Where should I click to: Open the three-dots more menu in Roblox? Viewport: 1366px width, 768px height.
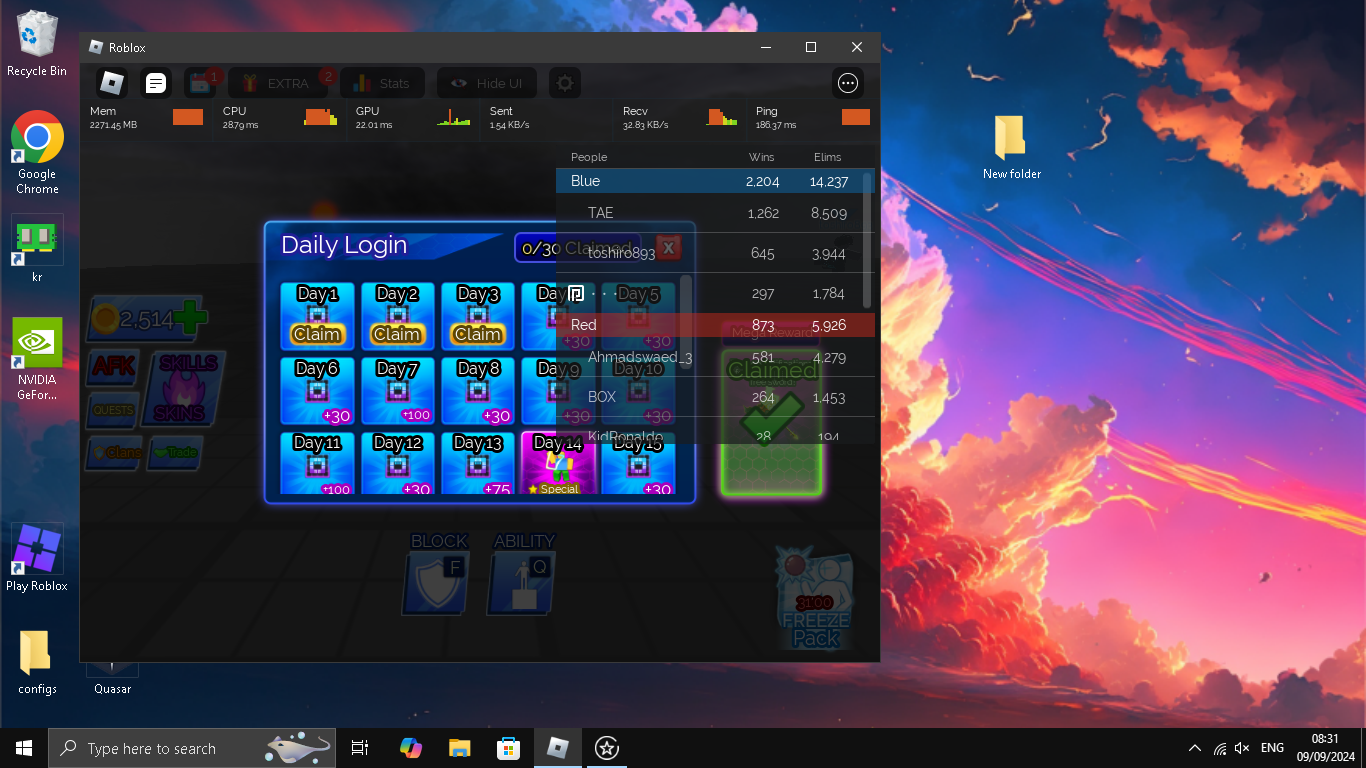tap(848, 83)
